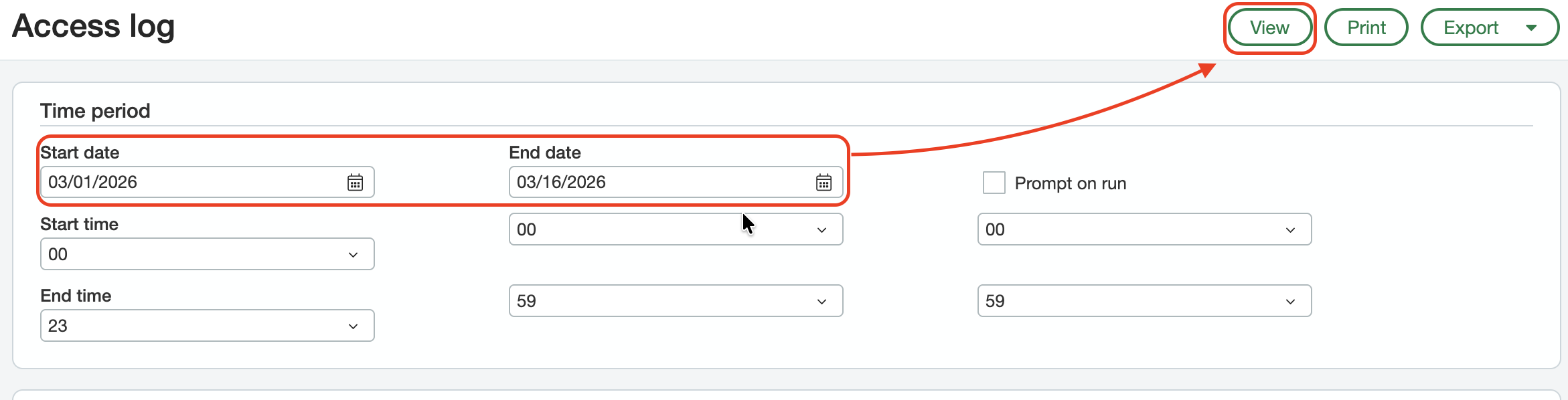Open the Start date calendar picker

point(356,182)
